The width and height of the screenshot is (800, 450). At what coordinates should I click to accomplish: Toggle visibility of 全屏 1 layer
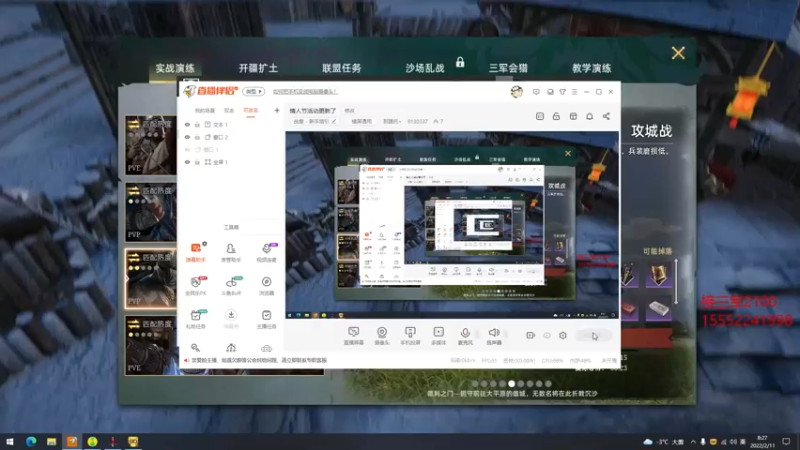click(x=187, y=162)
